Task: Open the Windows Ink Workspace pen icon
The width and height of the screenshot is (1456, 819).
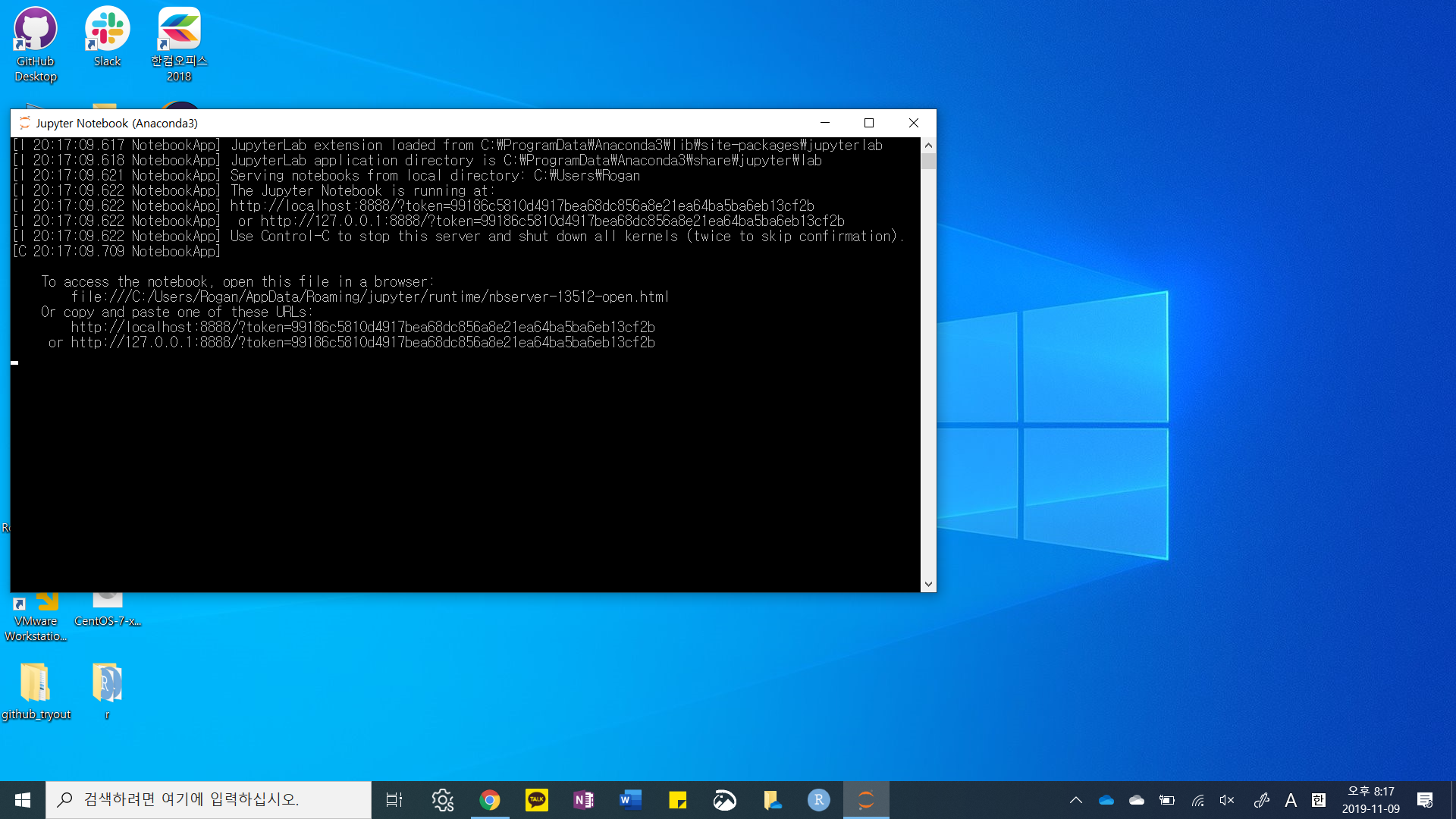Action: (x=1261, y=800)
